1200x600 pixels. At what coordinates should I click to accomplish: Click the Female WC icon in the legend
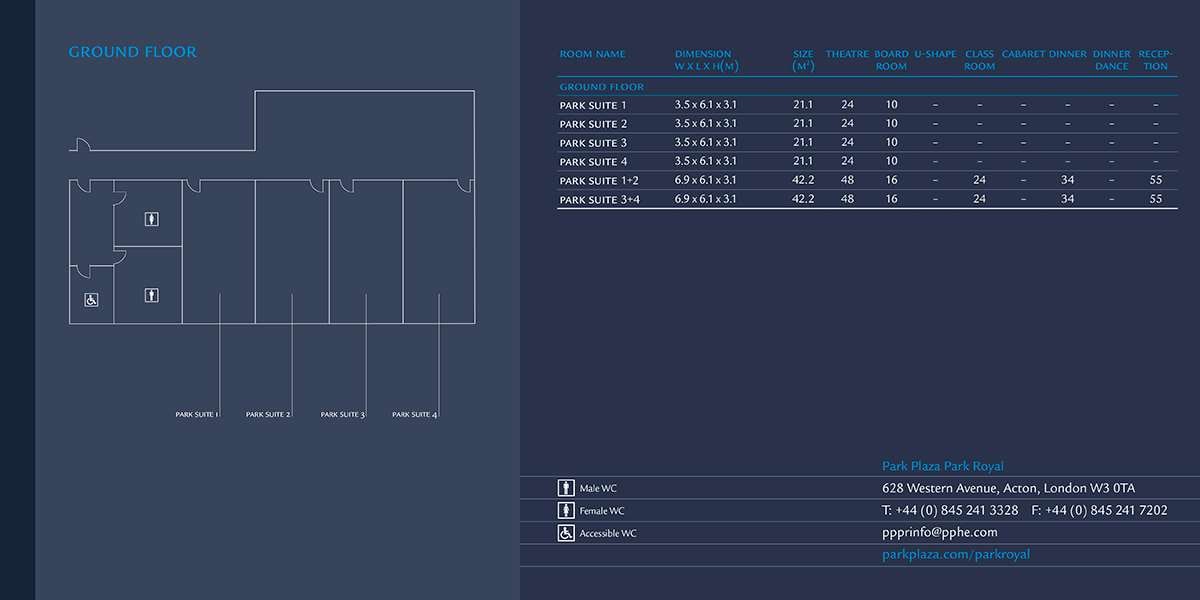point(566,511)
